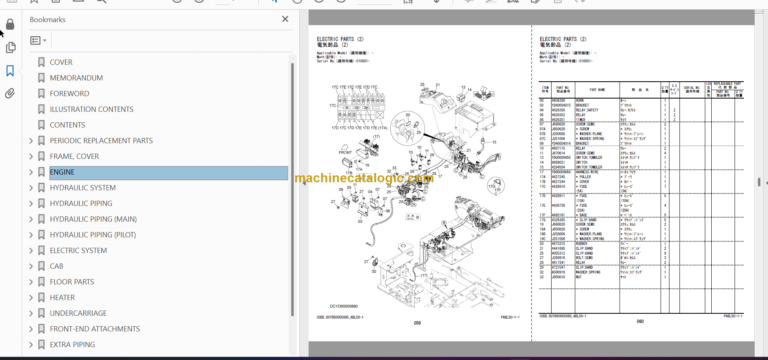This screenshot has height=360, width=768.
Task: Expand the HEATER bookmark chevron
Action: pos(31,297)
